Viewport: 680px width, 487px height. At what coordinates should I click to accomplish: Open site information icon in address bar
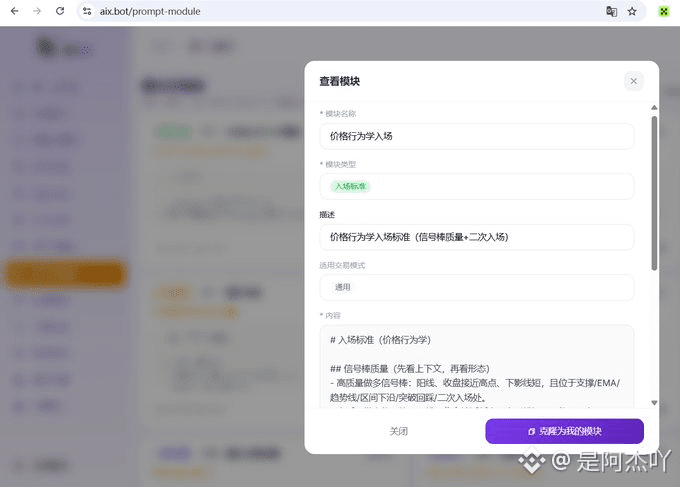(x=87, y=11)
